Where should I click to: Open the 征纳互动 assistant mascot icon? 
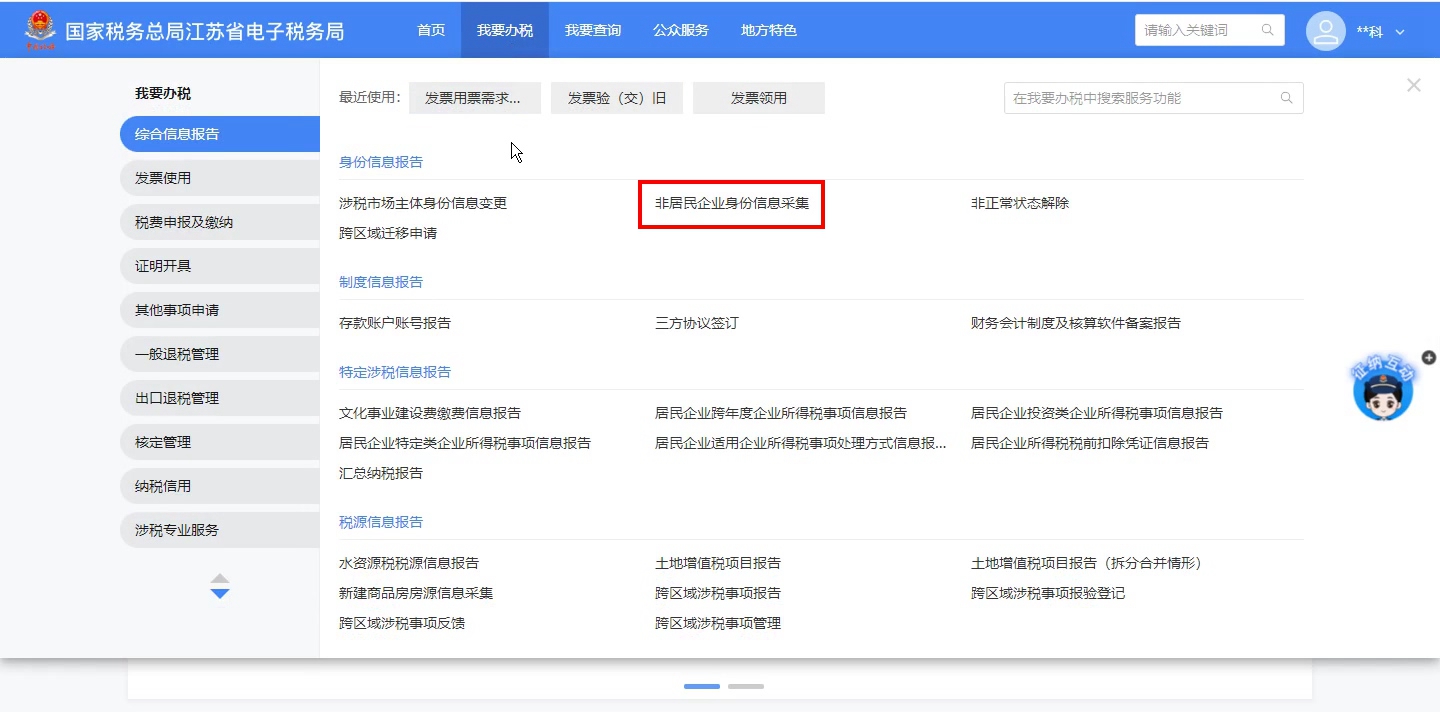click(1383, 391)
